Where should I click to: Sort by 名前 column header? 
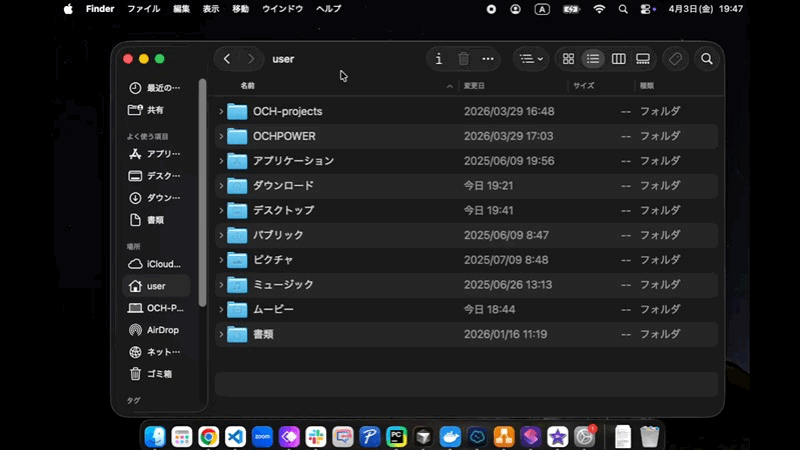pos(247,86)
